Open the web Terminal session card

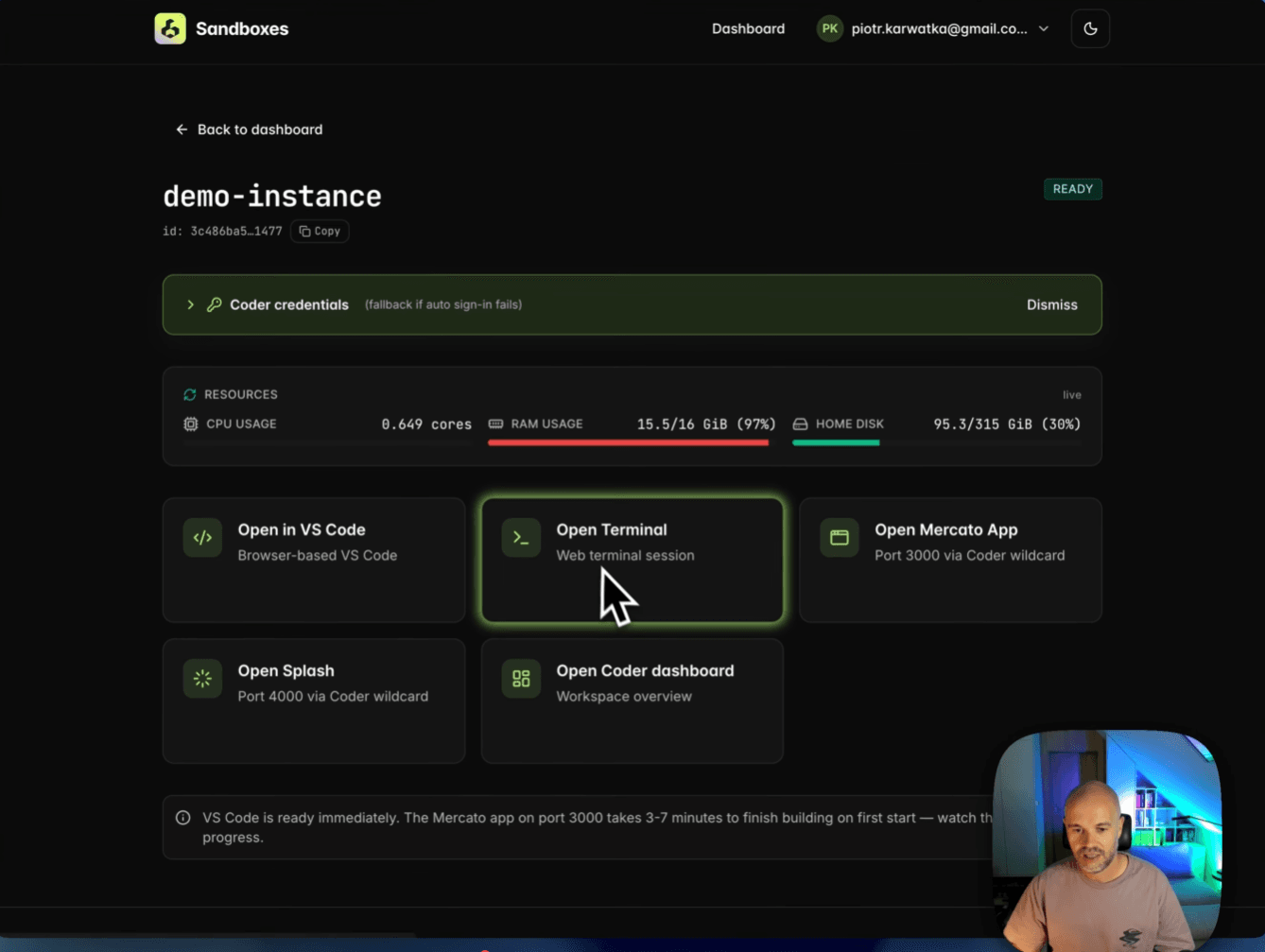632,560
